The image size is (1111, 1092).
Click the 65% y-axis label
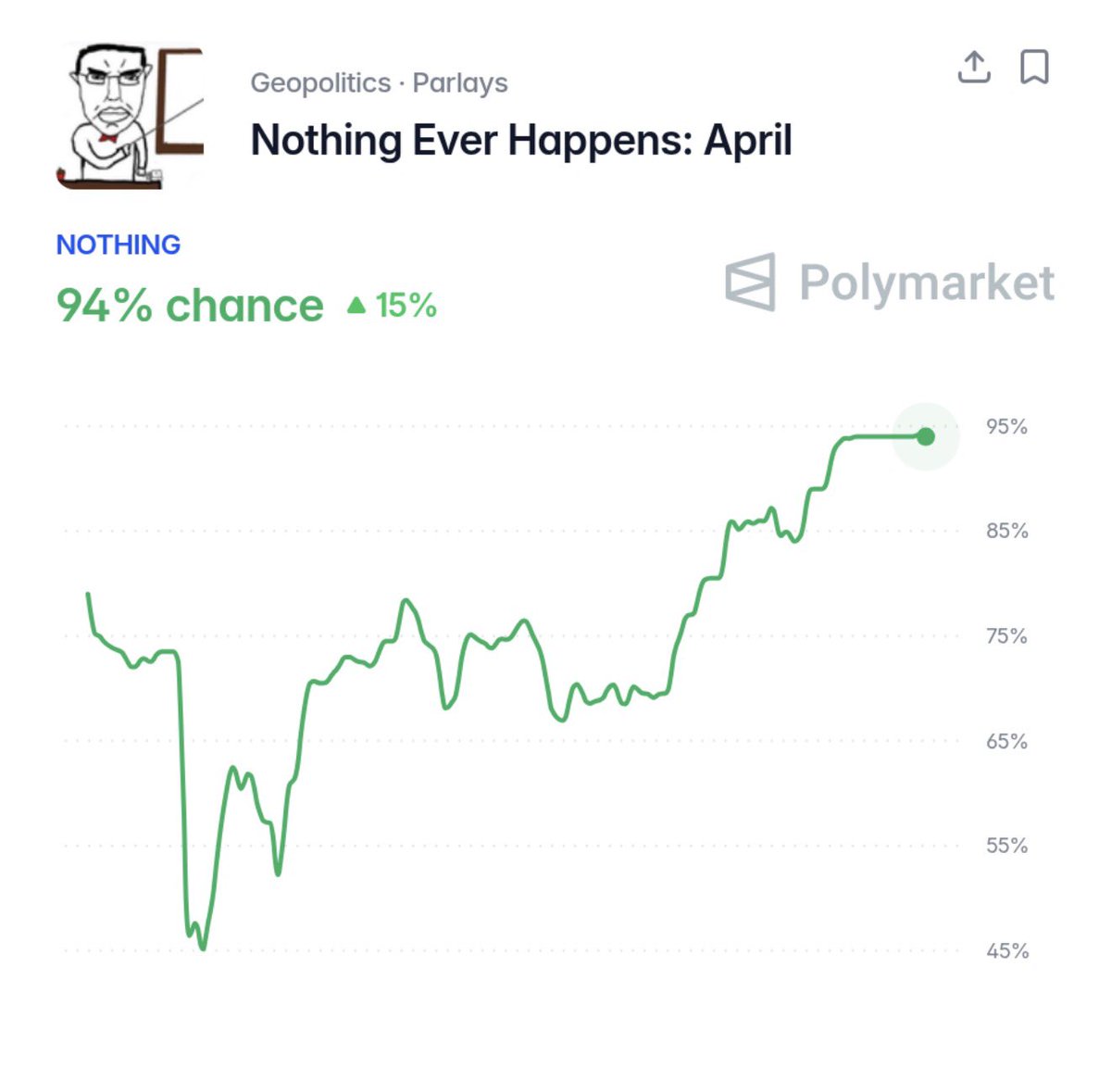click(1006, 741)
